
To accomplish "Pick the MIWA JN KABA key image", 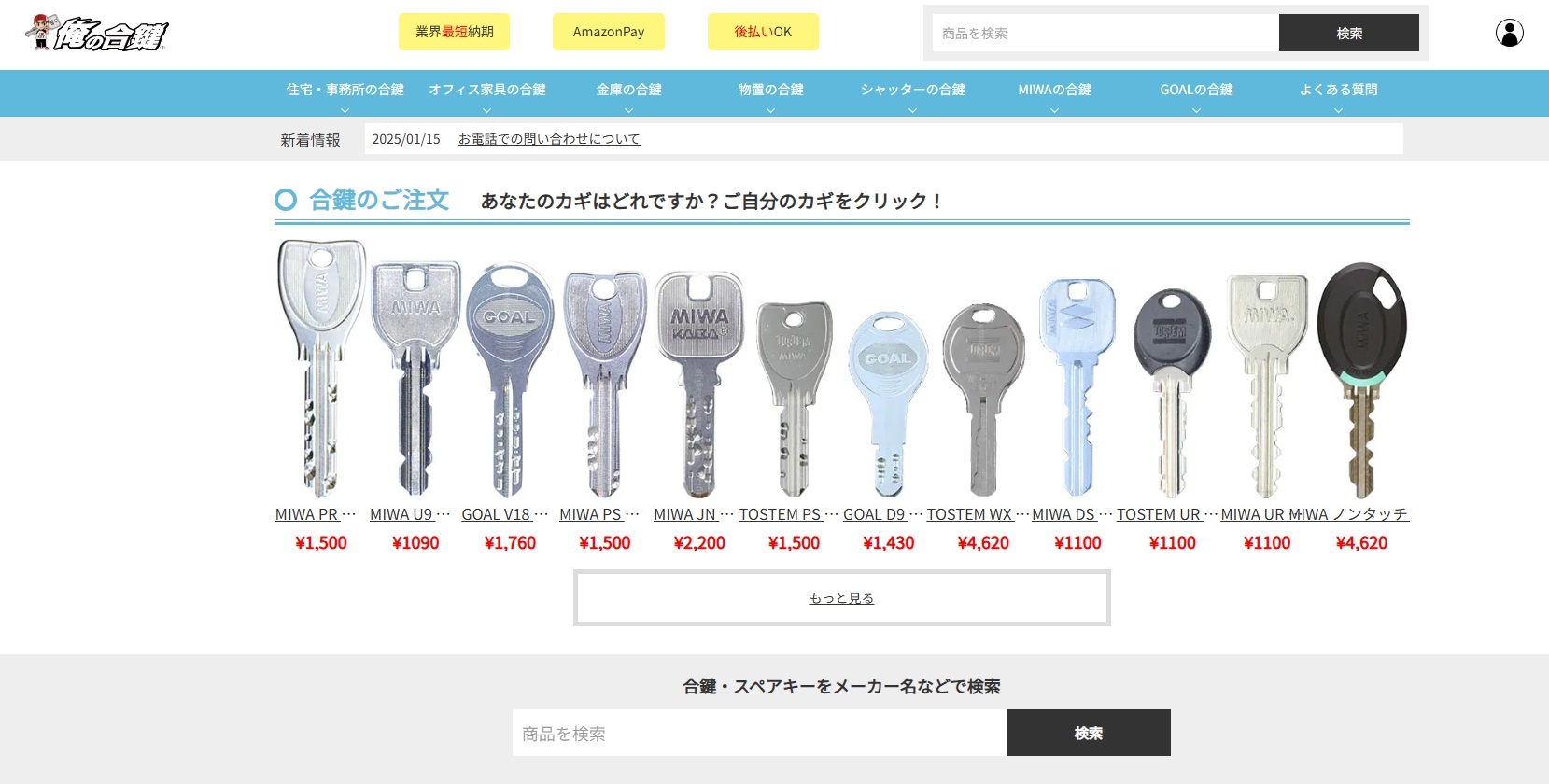I will point(698,385).
